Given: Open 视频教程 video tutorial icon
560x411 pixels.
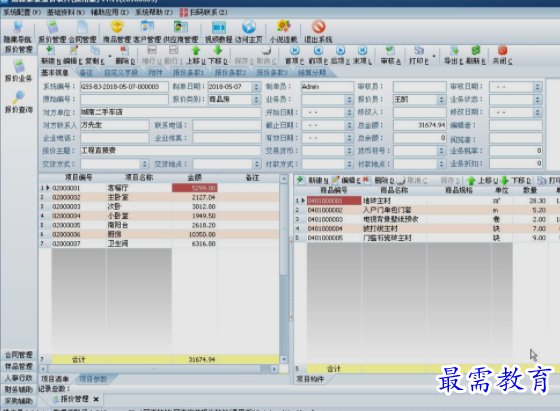Looking at the screenshot, I should [x=219, y=31].
